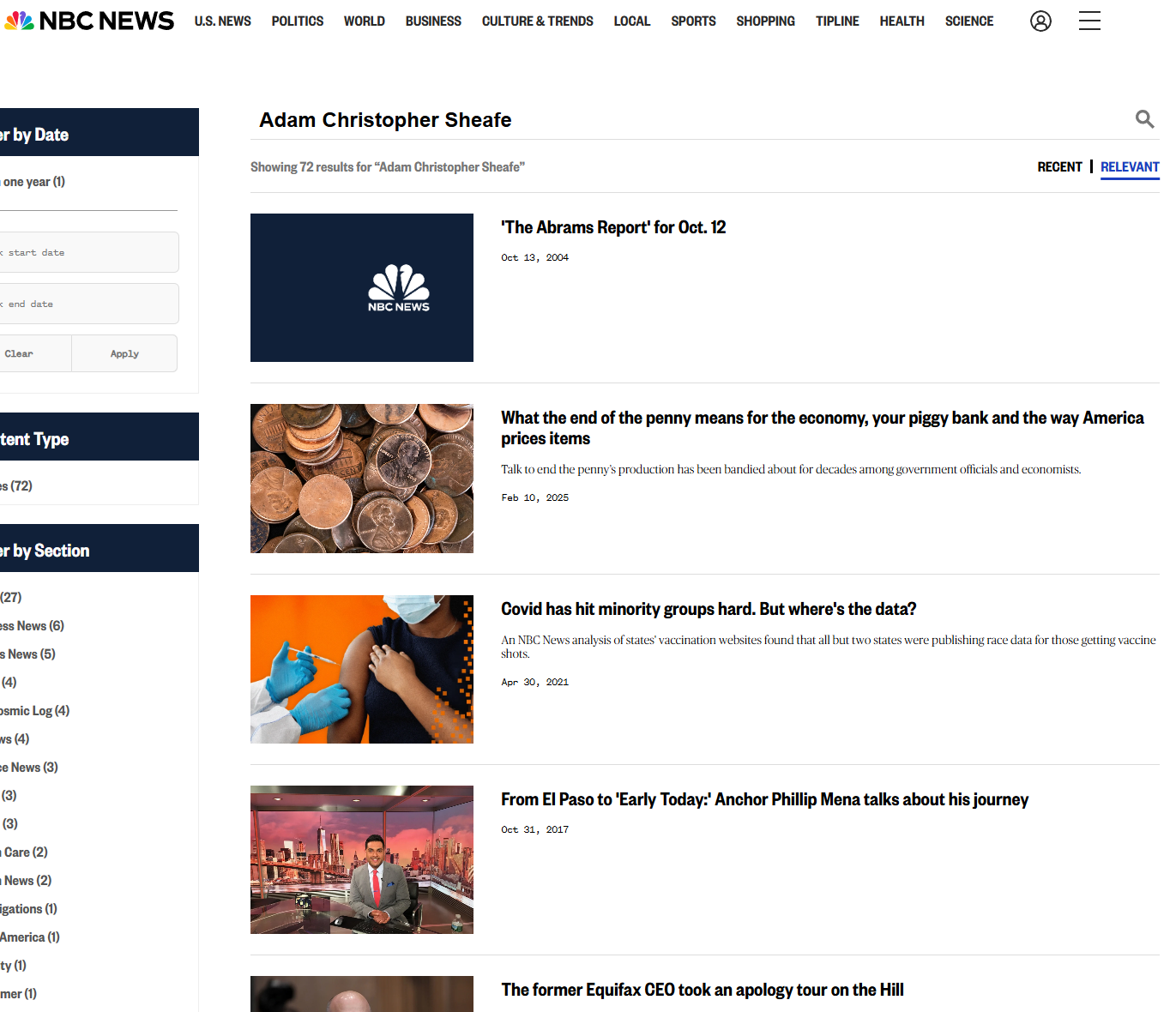This screenshot has width=1176, height=1012.
Task: Click the Oct 31, 2017 date
Action: tap(535, 829)
